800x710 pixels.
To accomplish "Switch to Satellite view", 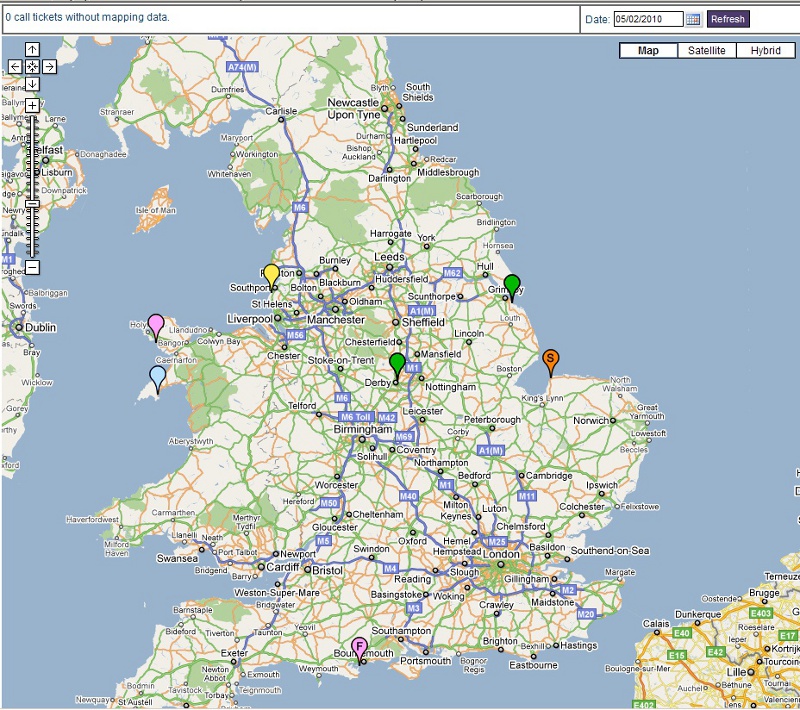I will pyautogui.click(x=707, y=50).
